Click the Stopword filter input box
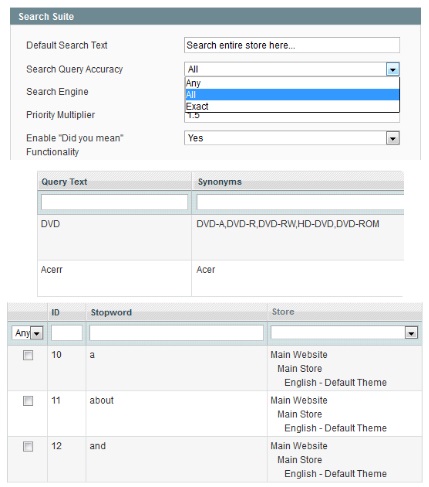The width and height of the screenshot is (429, 487). click(x=176, y=333)
